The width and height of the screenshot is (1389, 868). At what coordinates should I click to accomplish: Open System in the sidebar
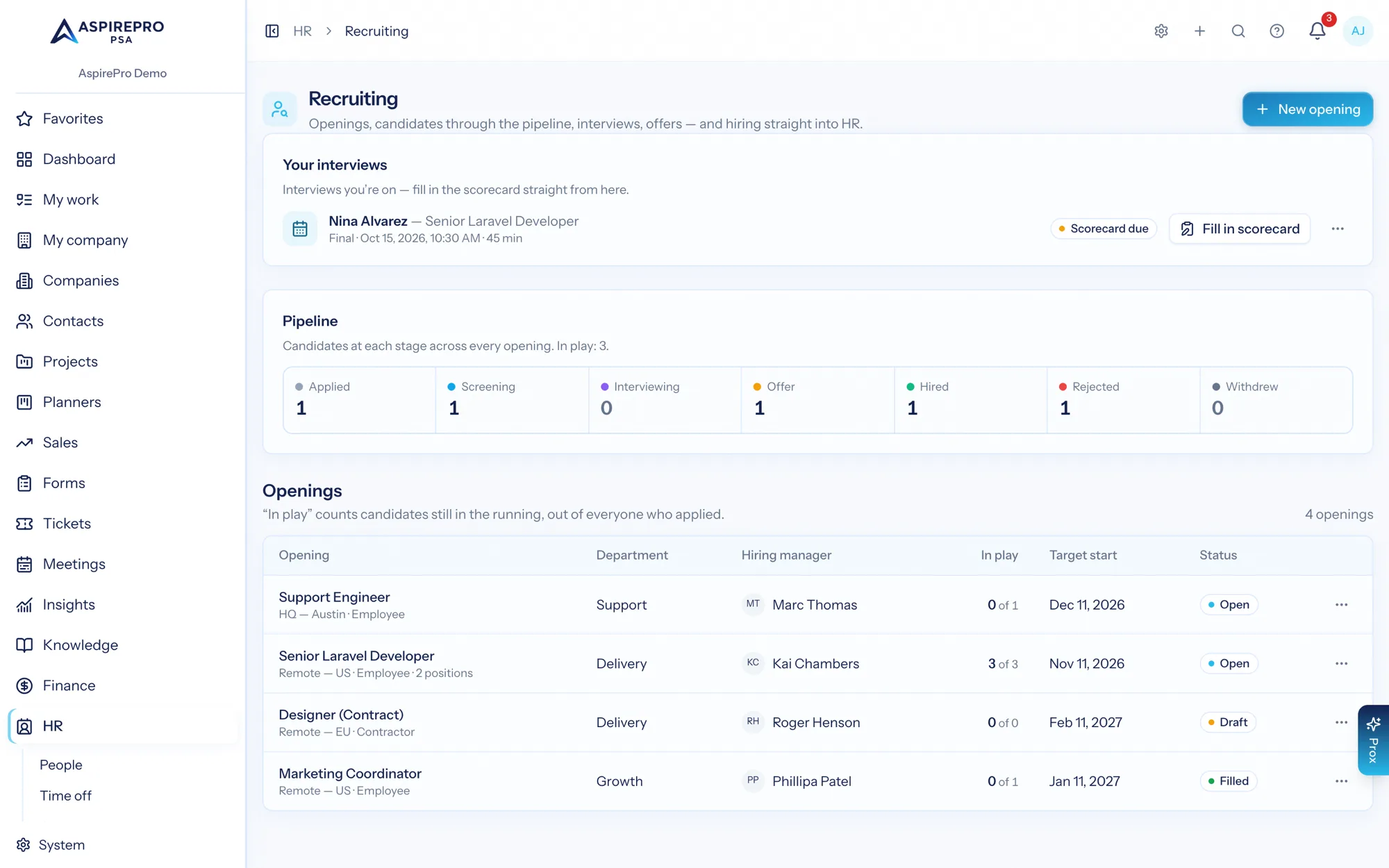(50, 845)
